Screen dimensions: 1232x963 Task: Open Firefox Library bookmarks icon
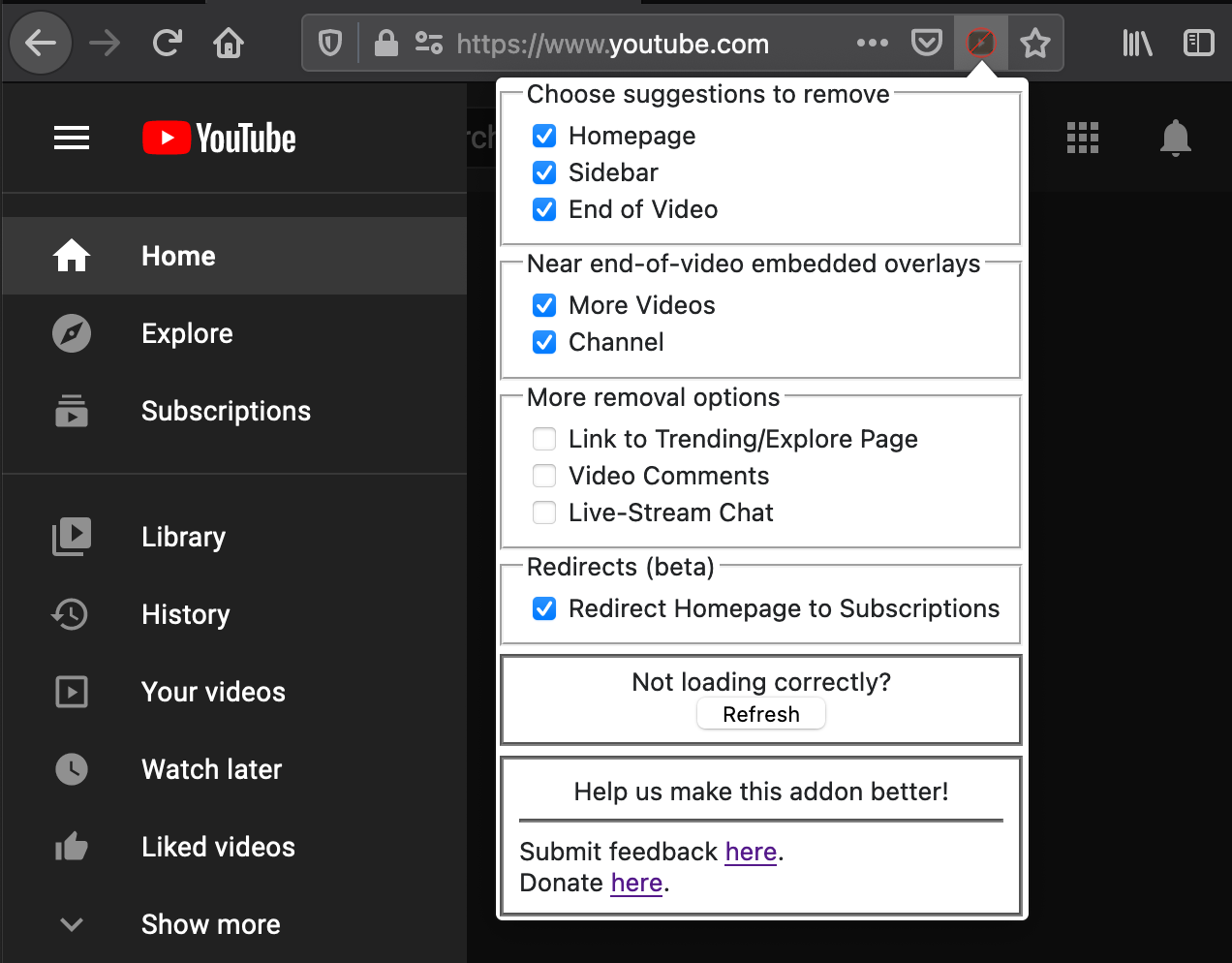[1137, 44]
